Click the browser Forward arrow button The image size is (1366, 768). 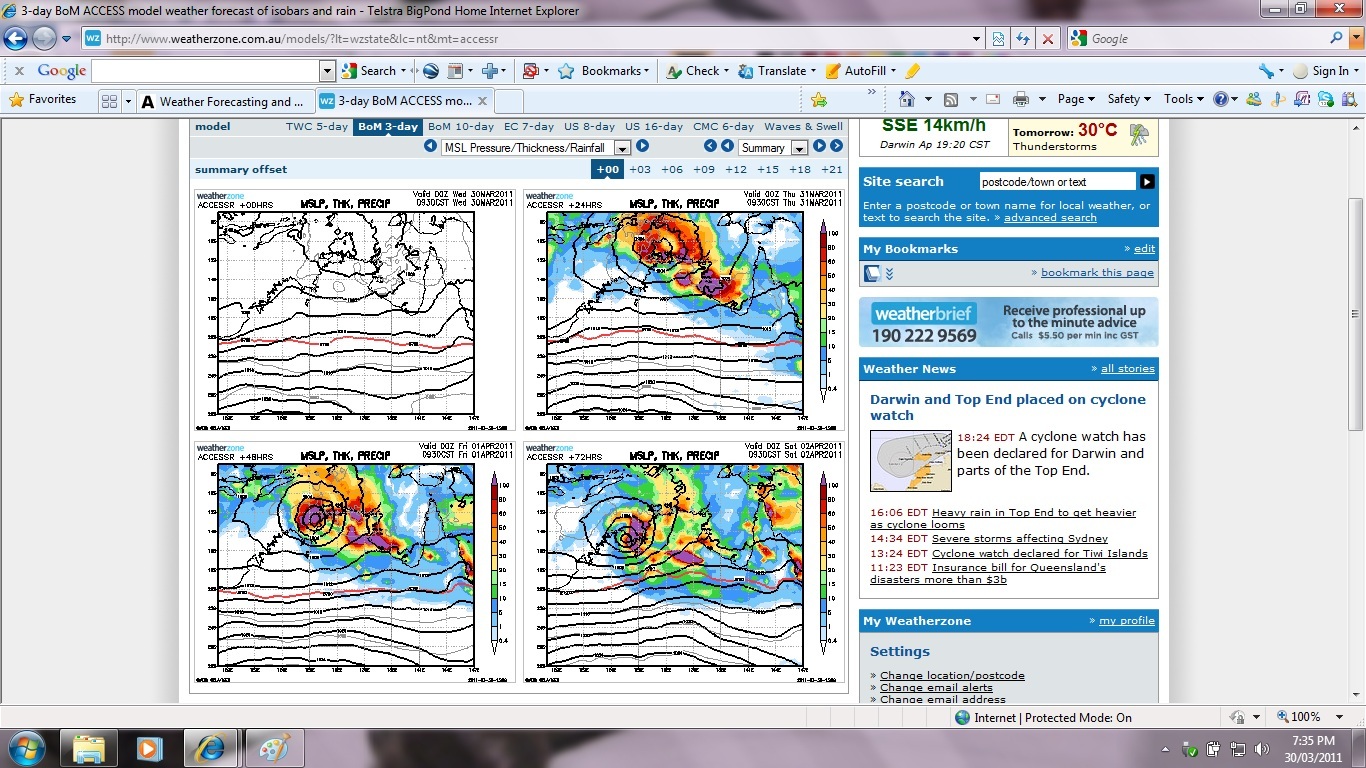coord(44,39)
